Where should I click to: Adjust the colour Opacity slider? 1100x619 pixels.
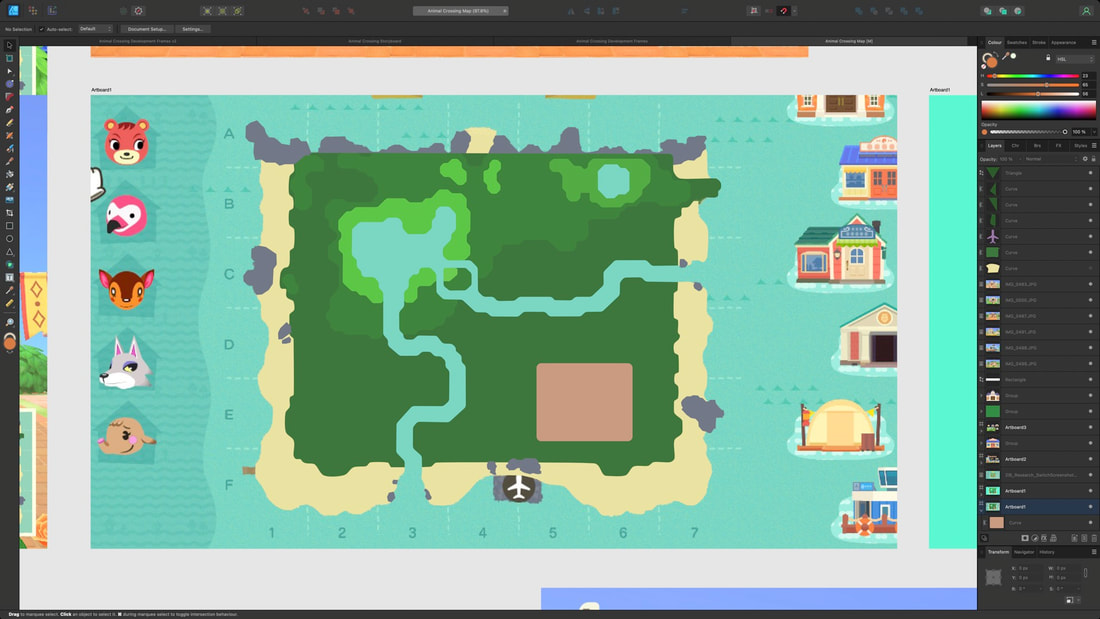[x=1028, y=132]
